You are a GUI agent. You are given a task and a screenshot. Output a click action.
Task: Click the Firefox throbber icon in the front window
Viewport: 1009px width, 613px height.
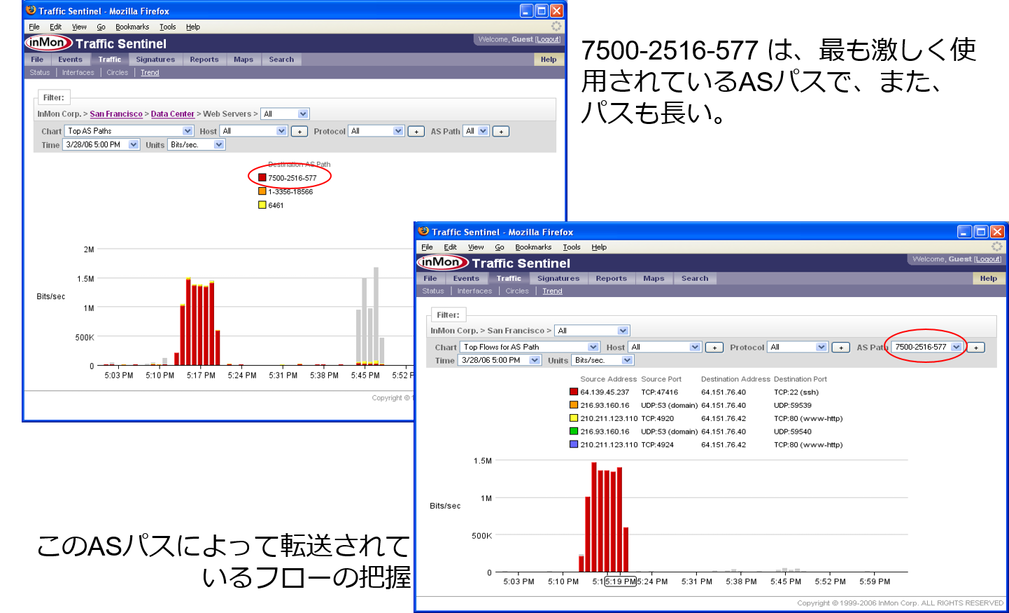tap(996, 247)
